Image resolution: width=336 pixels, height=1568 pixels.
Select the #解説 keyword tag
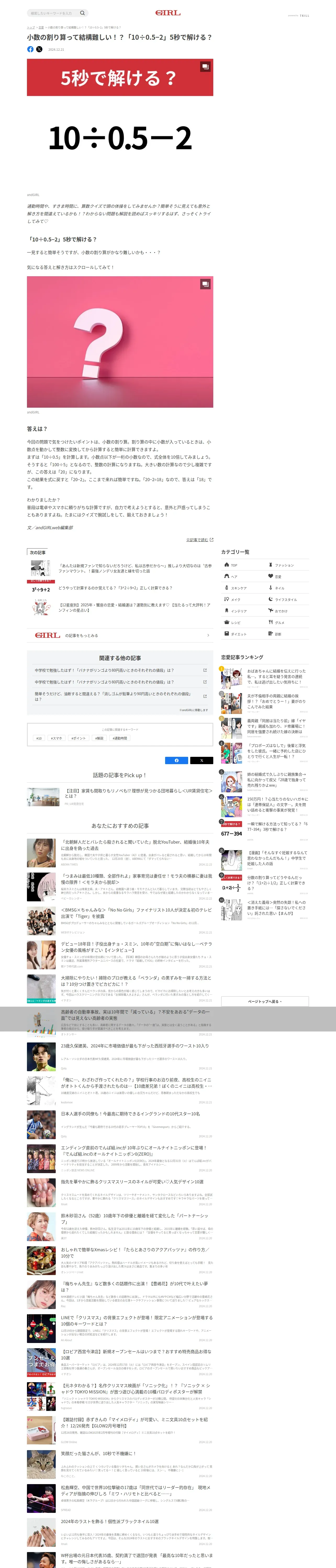click(99, 738)
